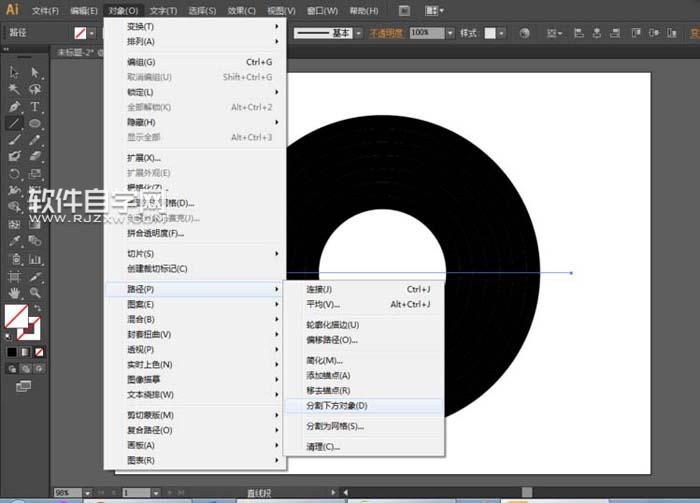
Task: Open the opacity 100% dropdown arrow
Action: [x=450, y=33]
